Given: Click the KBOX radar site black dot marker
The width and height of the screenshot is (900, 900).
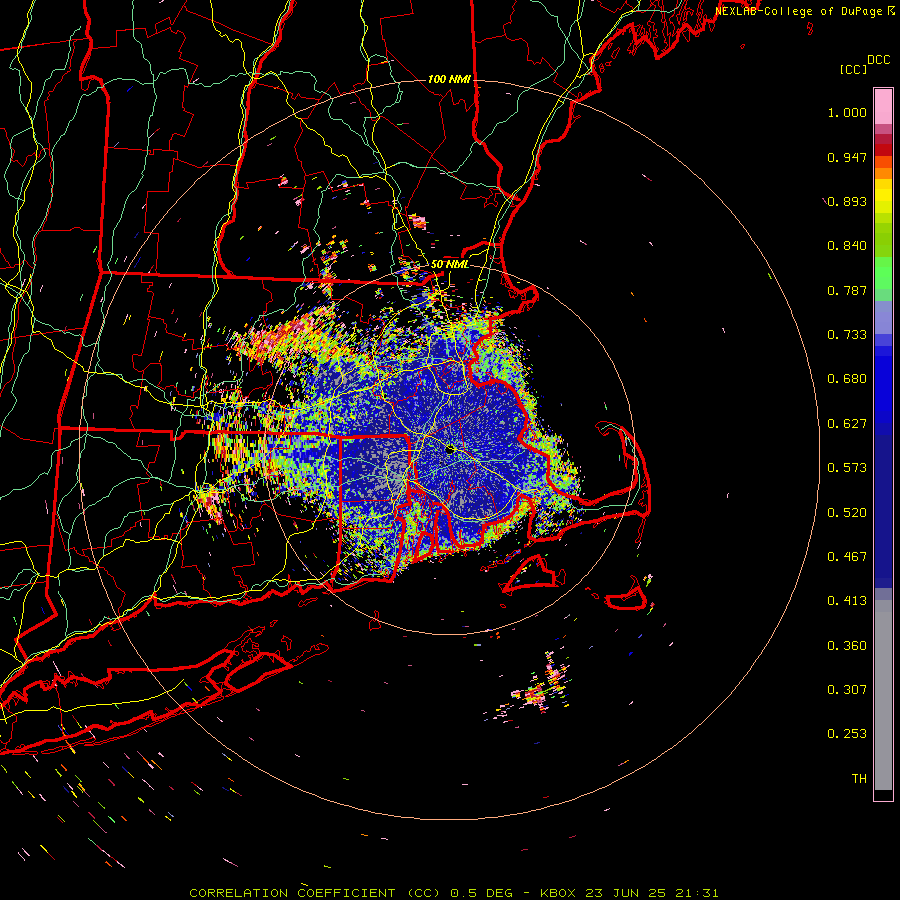Looking at the screenshot, I should tap(451, 449).
